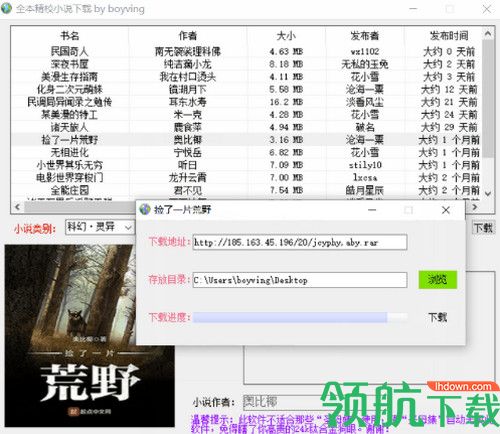Click the green 浏览 browse button
The width and height of the screenshot is (500, 434).
[x=437, y=280]
